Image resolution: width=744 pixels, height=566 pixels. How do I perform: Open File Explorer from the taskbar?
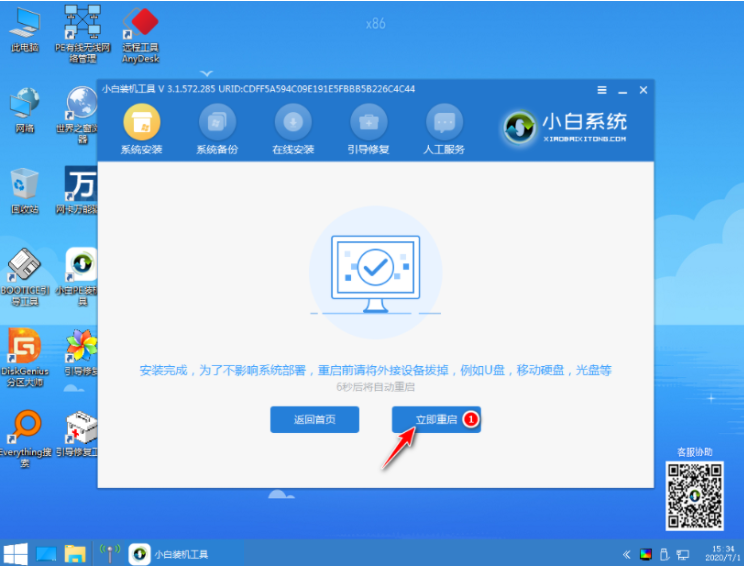click(75, 553)
